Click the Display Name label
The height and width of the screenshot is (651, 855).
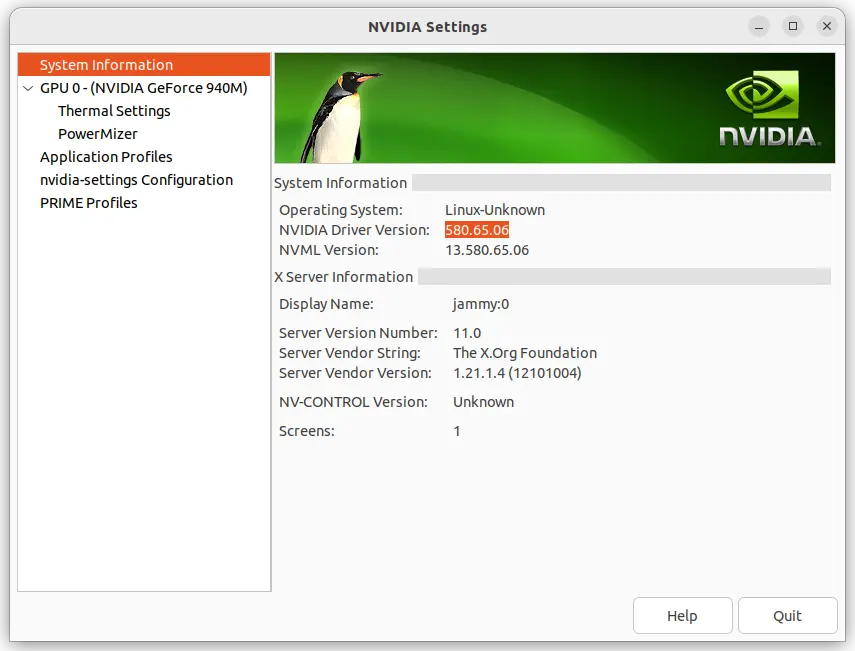coord(326,304)
